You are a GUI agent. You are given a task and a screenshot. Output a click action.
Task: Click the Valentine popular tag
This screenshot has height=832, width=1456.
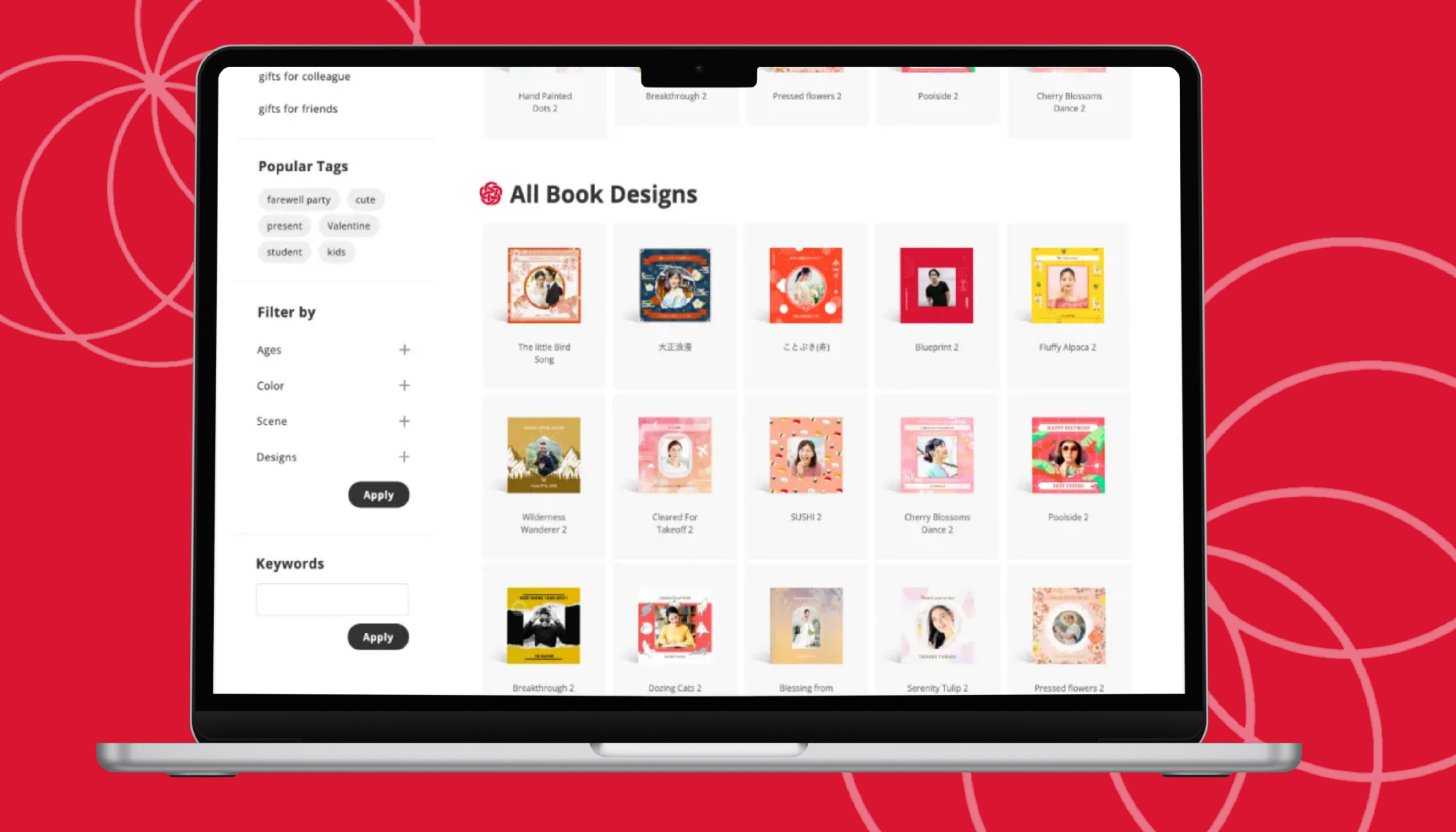349,225
